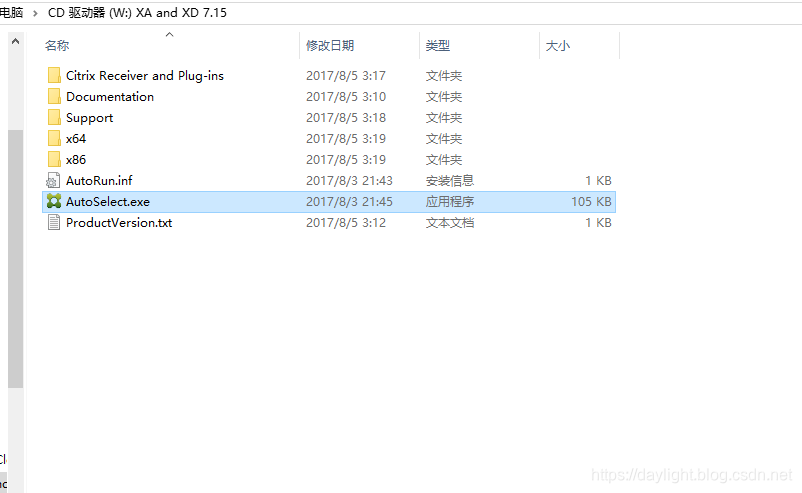Select the x86 folder name text
Screen dimensions: 802x493
(x=76, y=160)
